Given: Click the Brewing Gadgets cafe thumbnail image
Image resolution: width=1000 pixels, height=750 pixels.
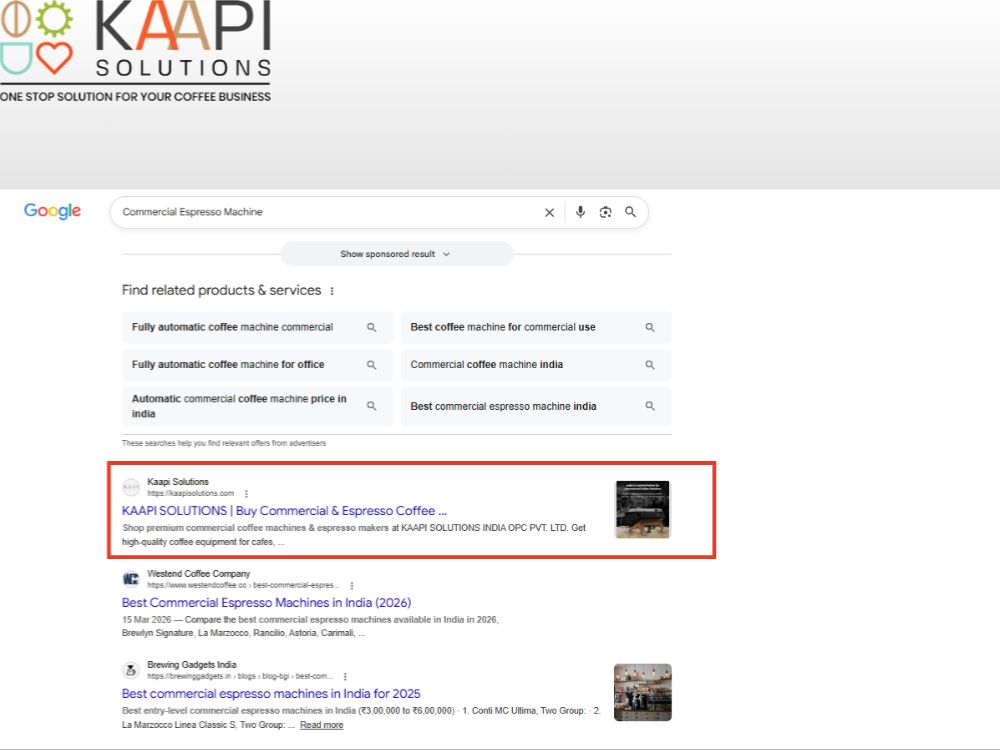Looking at the screenshot, I should pyautogui.click(x=642, y=693).
